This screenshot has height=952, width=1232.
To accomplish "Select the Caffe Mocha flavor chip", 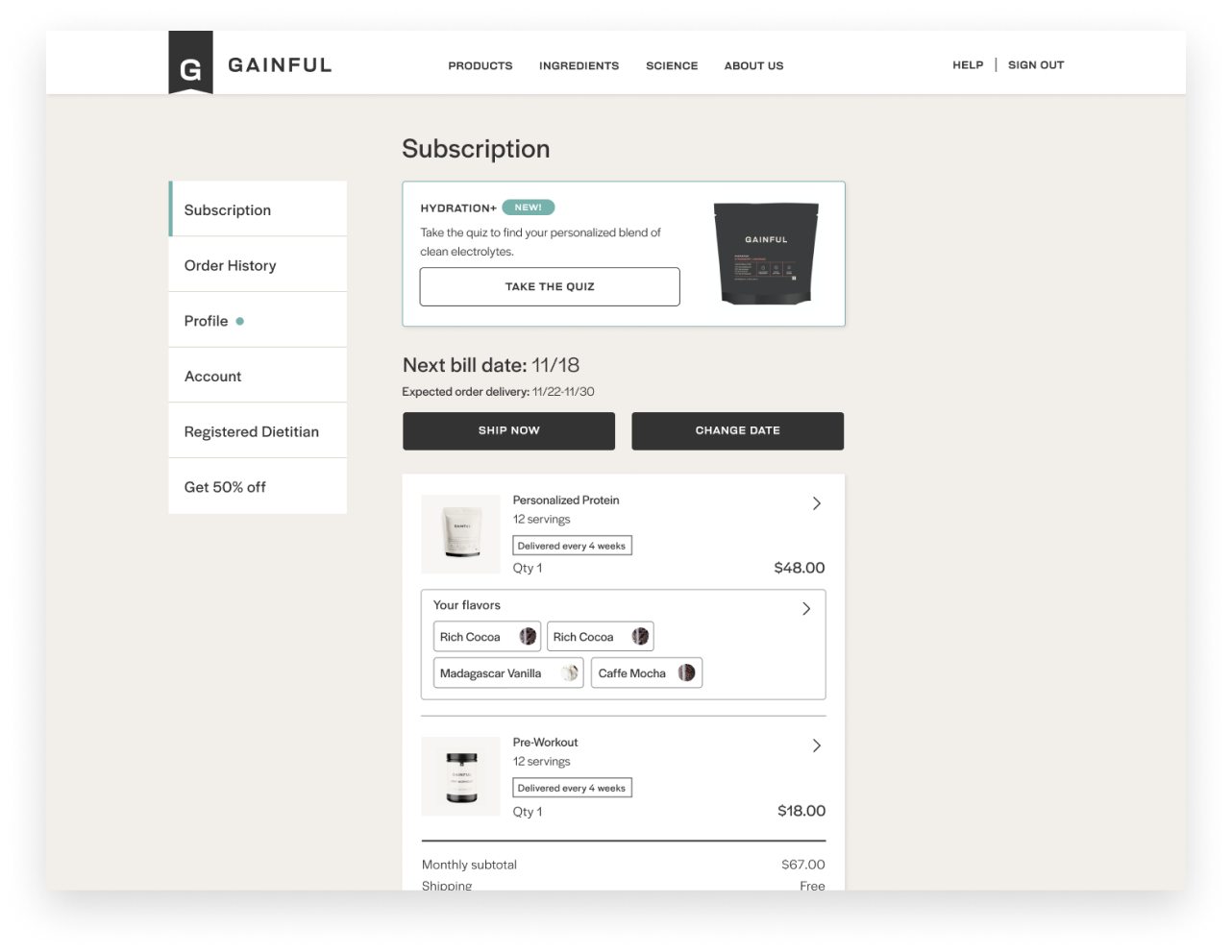I will pyautogui.click(x=647, y=673).
